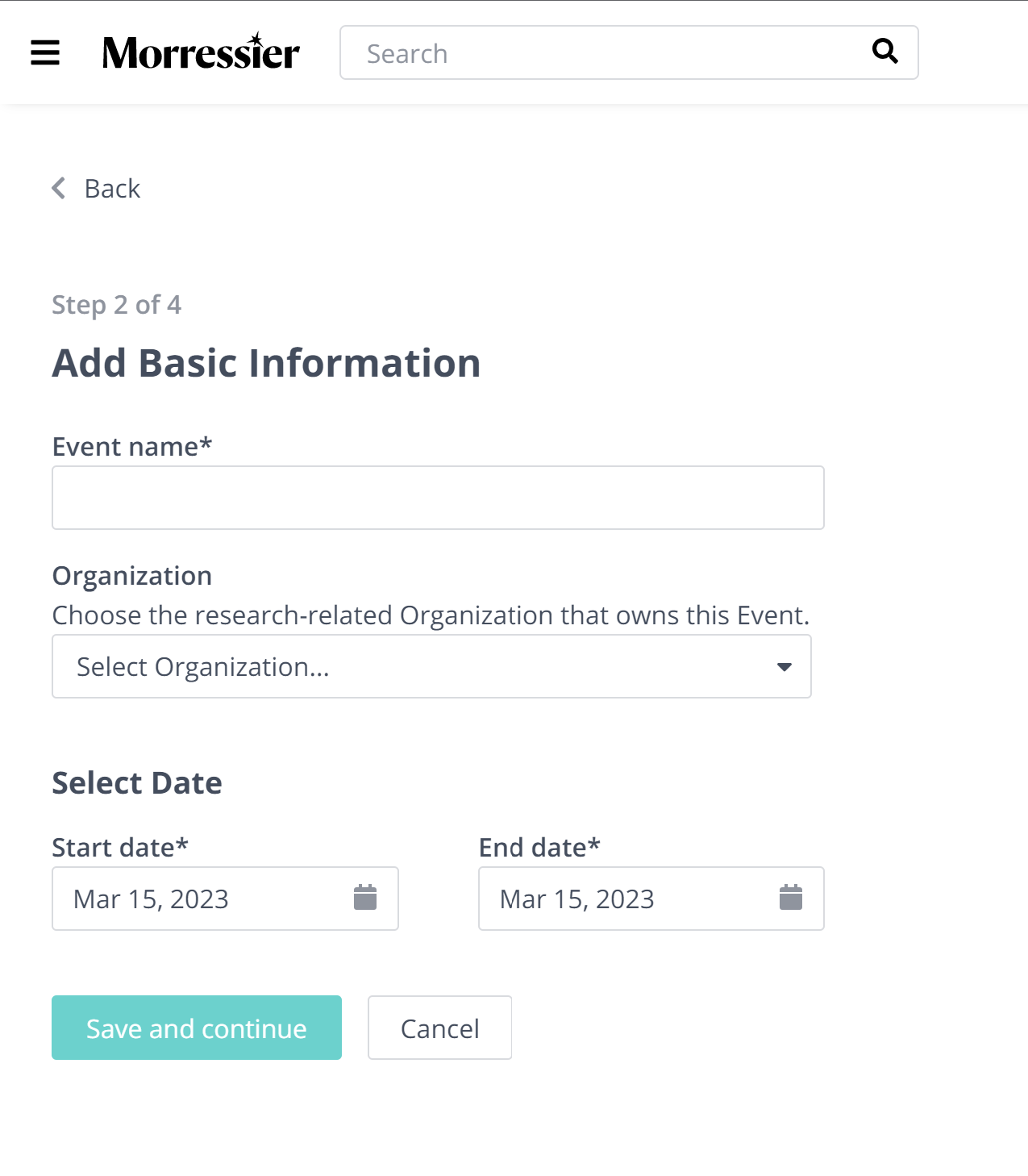Open the Select Organization dropdown
The height and width of the screenshot is (1176, 1028).
(x=431, y=666)
